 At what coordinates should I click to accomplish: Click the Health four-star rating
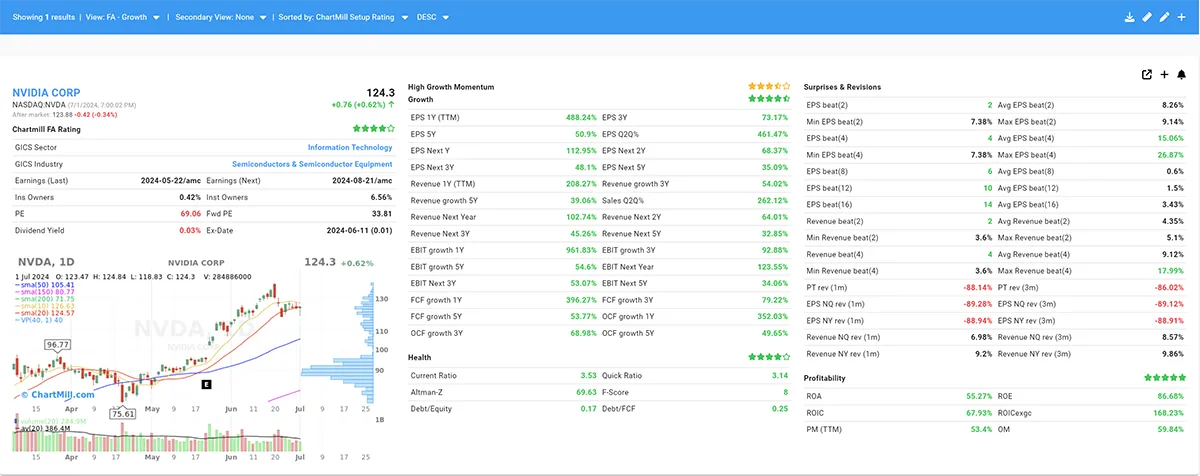(769, 356)
